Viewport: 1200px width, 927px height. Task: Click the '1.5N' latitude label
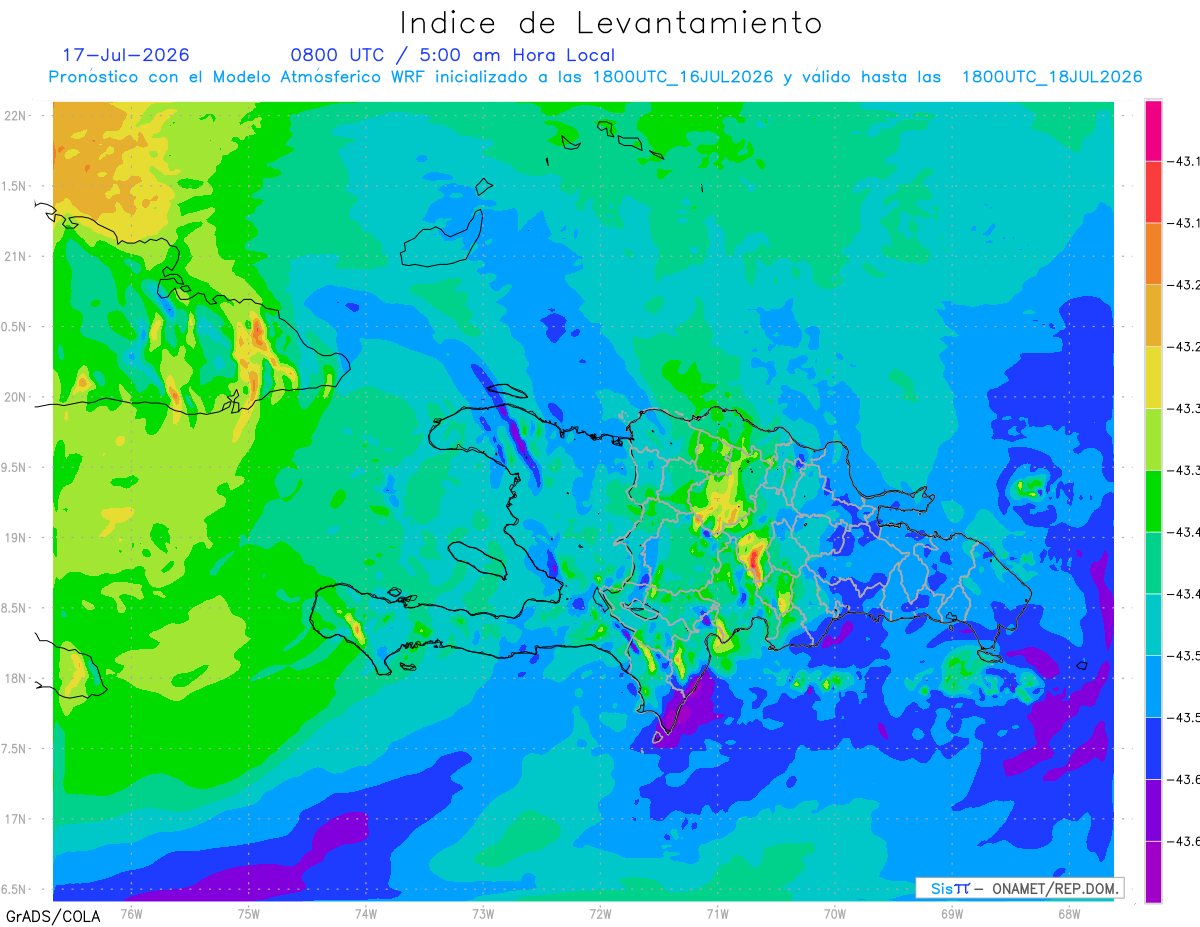(16, 186)
